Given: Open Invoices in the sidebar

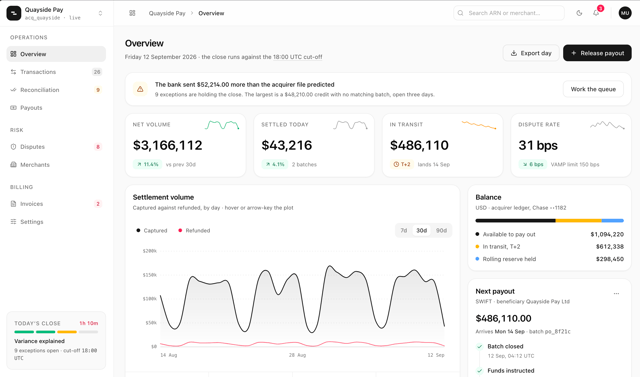Looking at the screenshot, I should [x=56, y=204].
